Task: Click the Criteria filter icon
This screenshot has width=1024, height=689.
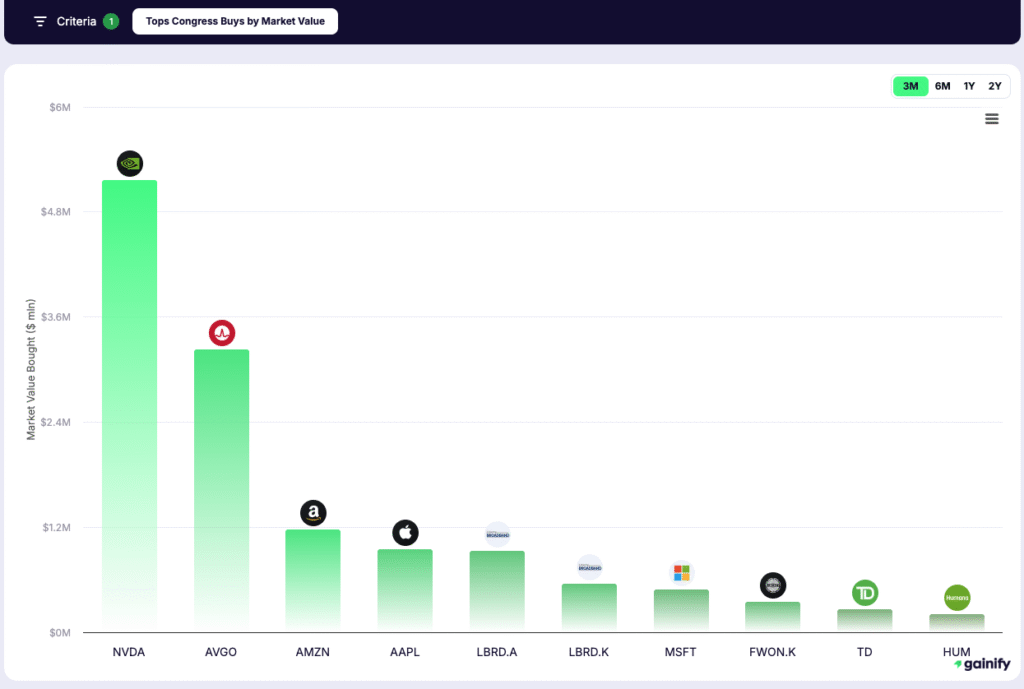Action: [x=40, y=22]
